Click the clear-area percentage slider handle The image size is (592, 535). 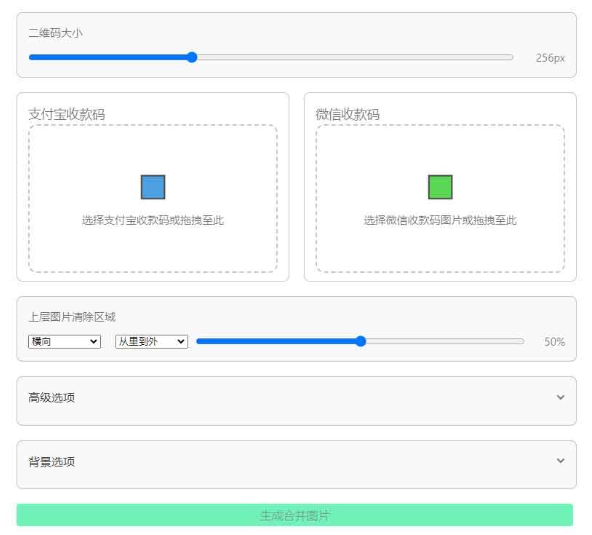(361, 341)
